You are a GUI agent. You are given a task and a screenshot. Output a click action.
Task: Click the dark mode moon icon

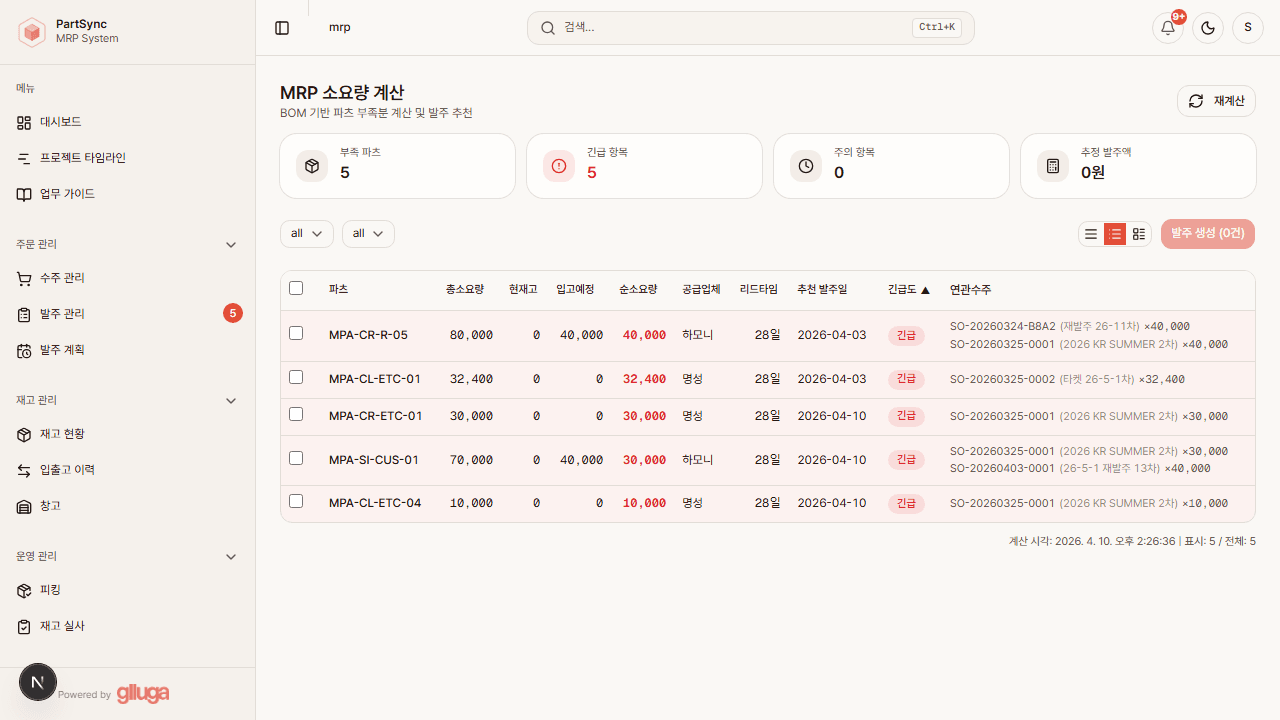coord(1207,27)
